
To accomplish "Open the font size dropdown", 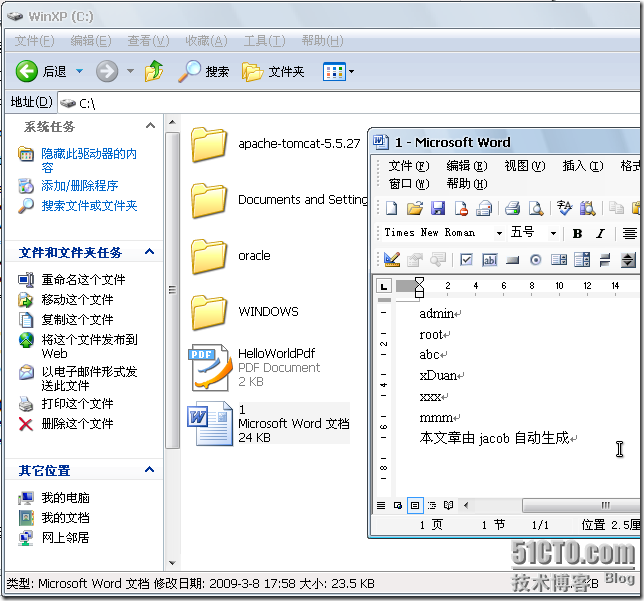I will (553, 233).
